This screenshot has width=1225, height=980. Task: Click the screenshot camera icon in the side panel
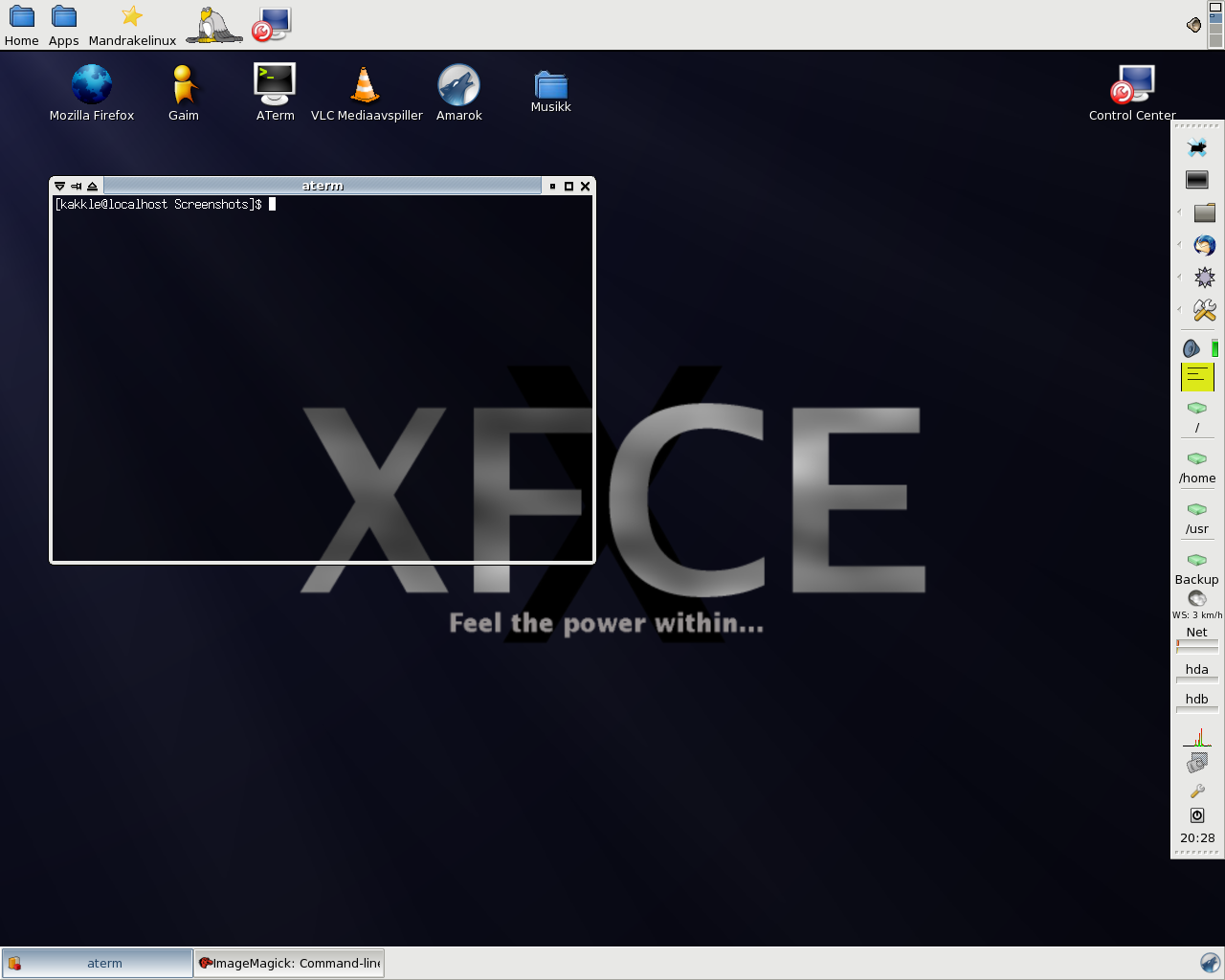tap(1197, 763)
